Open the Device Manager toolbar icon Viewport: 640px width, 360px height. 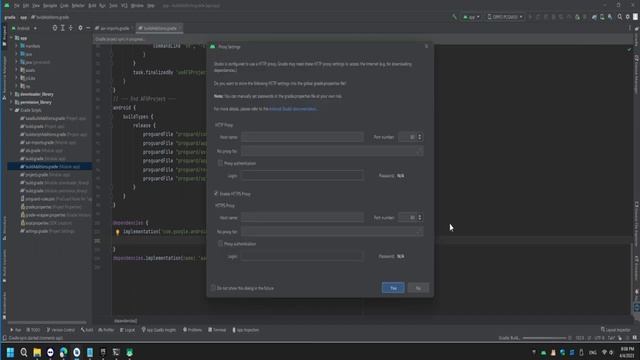(602, 17)
